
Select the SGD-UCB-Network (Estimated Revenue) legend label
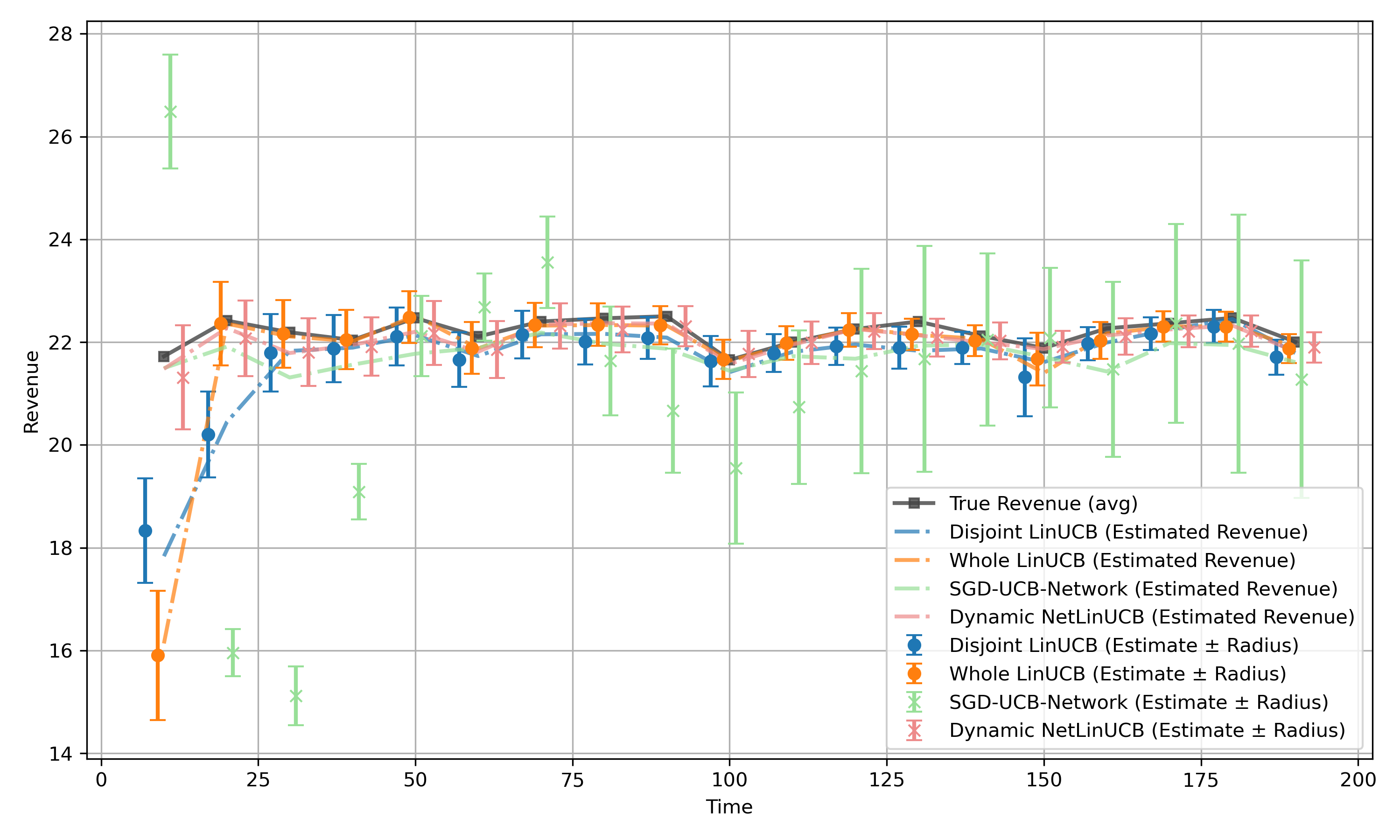(1143, 588)
